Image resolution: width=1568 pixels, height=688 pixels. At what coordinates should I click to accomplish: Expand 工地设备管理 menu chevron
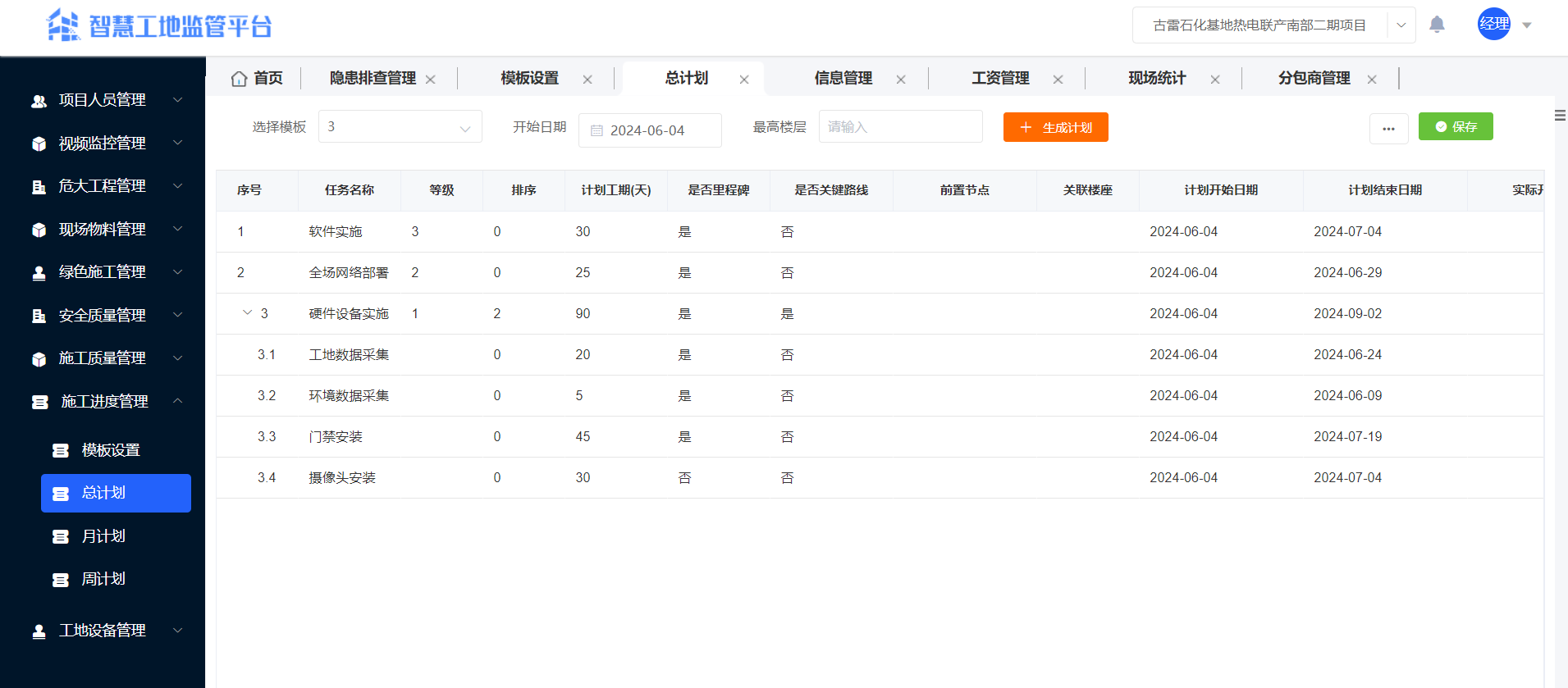[x=177, y=630]
